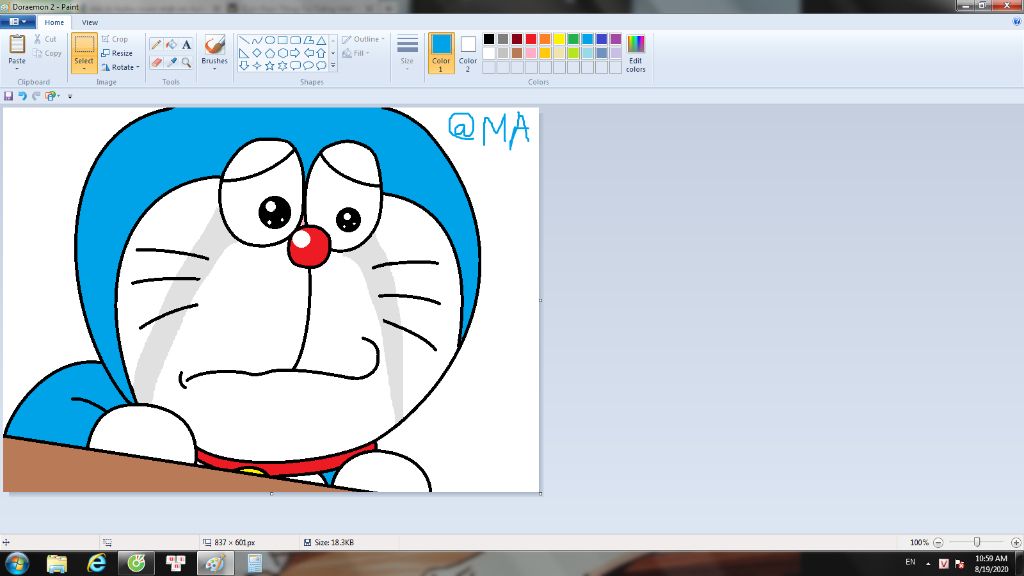Choose the Right triangle shape
The height and width of the screenshot is (576, 1024).
tap(244, 53)
